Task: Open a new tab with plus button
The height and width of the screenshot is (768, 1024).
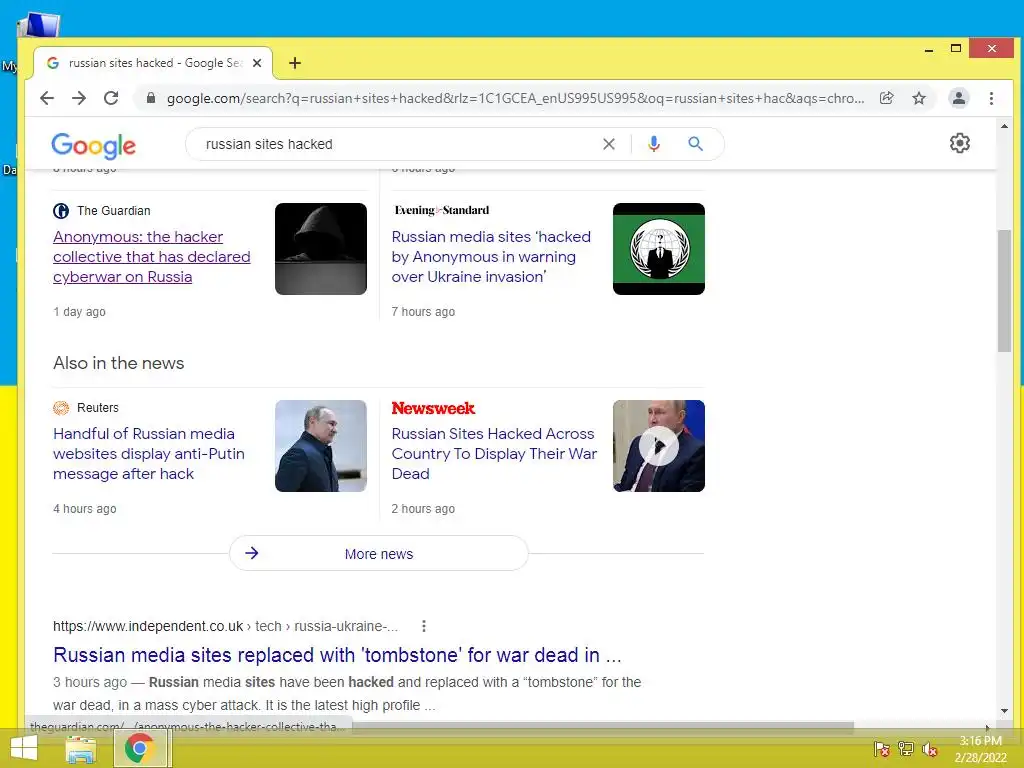Action: [x=295, y=63]
